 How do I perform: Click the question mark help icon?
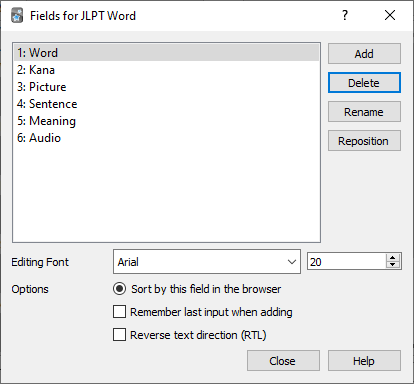(345, 15)
